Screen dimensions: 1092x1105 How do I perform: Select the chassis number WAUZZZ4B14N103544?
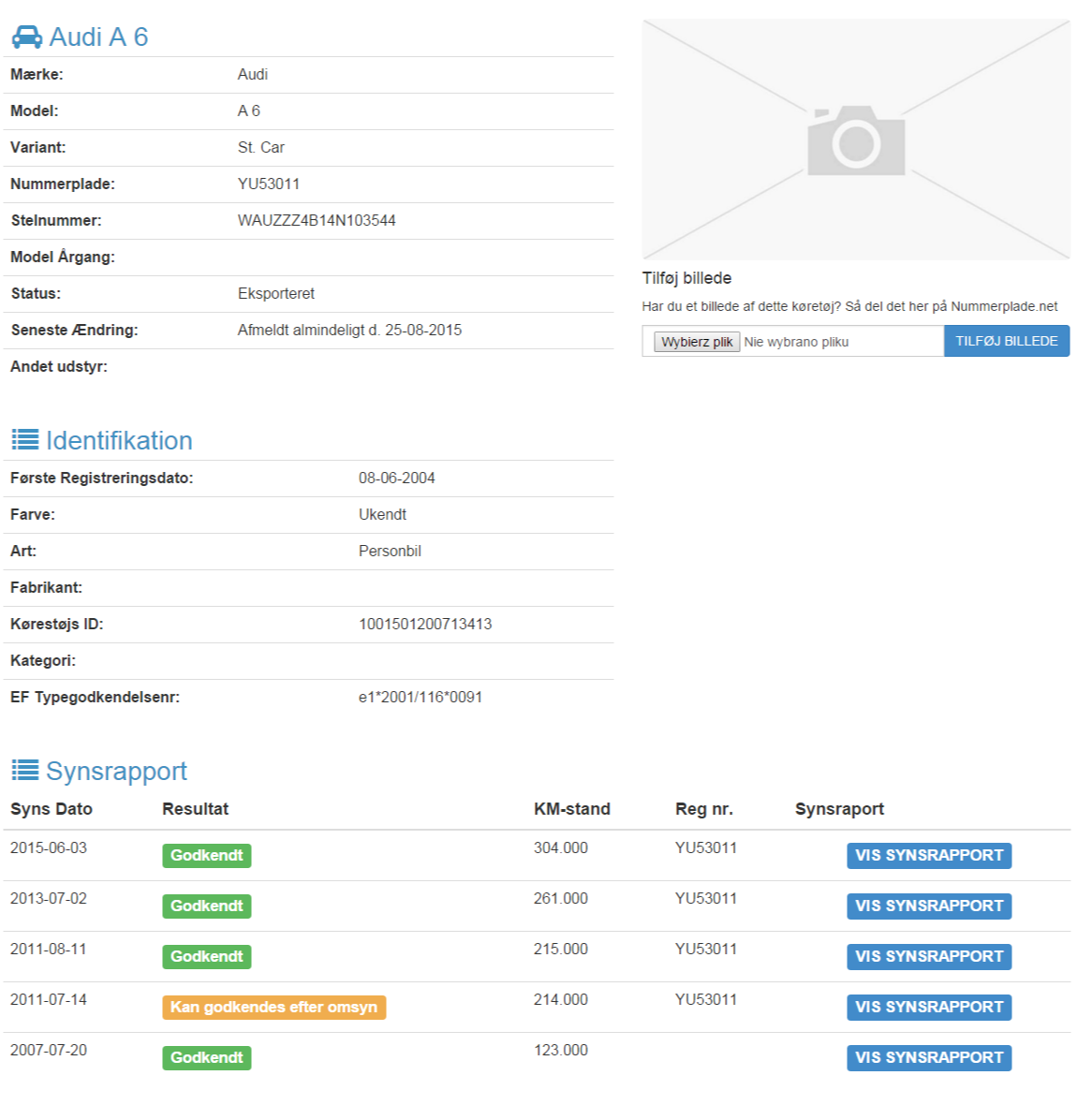(317, 221)
